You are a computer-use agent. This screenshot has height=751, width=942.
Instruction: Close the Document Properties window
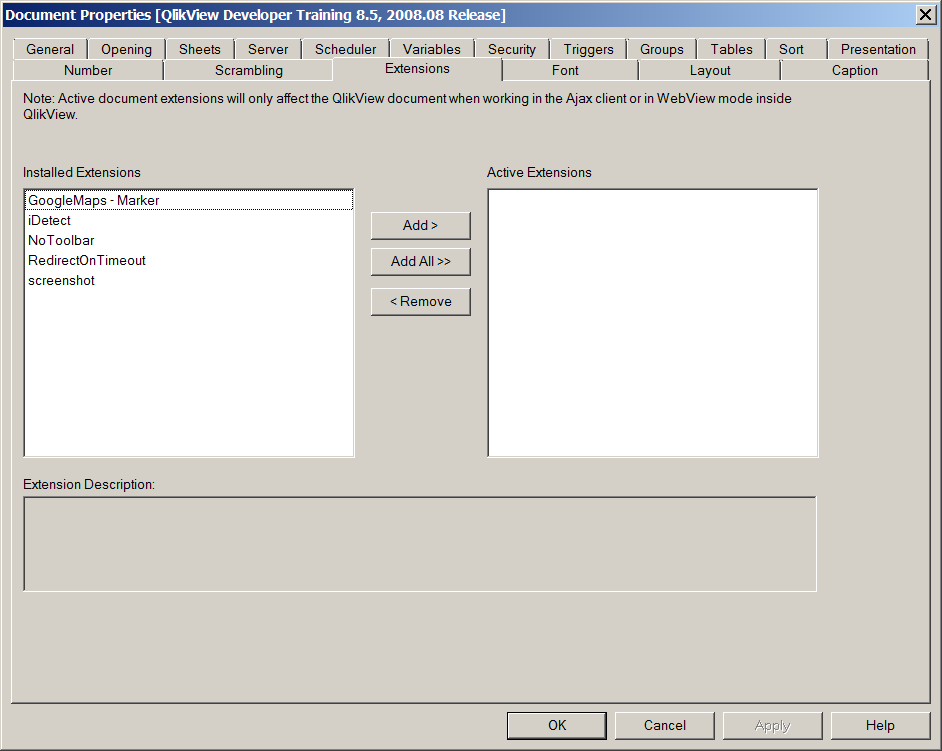pos(925,14)
